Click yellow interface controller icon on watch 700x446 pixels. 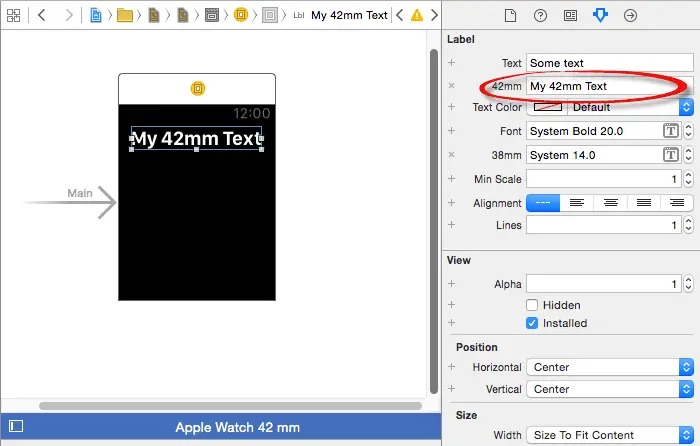[197, 89]
